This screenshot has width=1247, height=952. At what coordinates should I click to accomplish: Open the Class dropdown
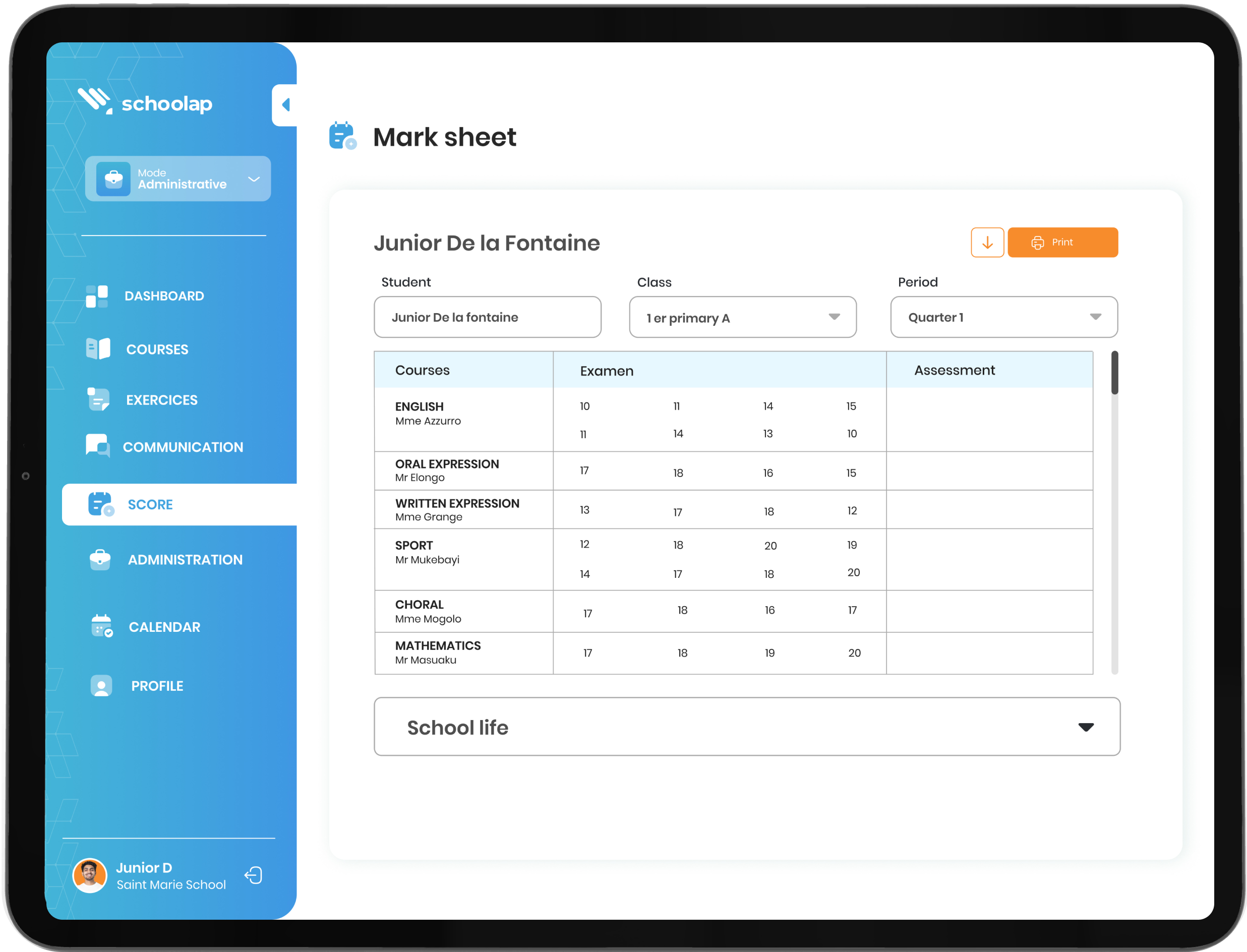[x=742, y=317]
